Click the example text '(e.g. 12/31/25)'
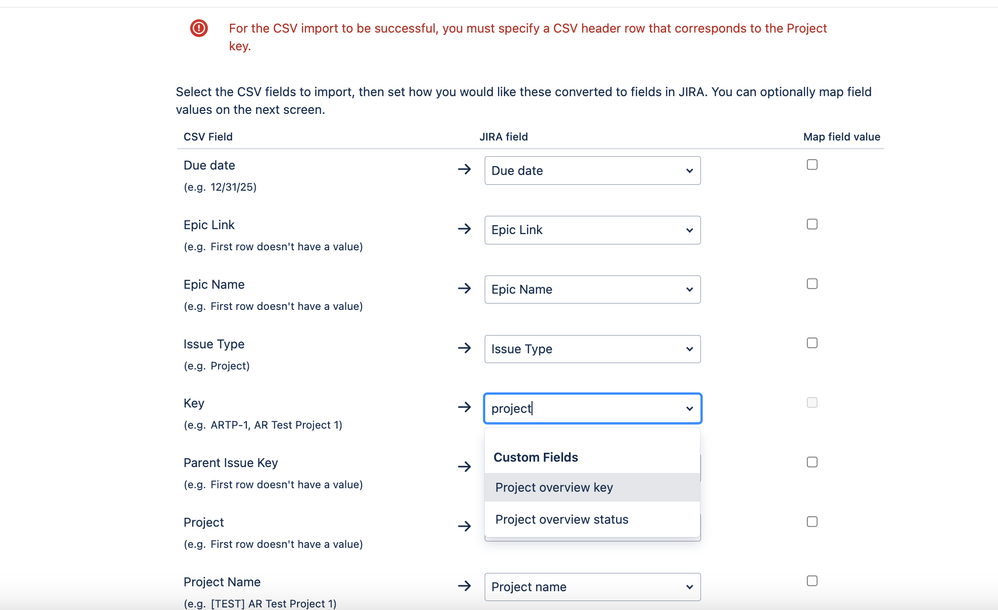Viewport: 998px width, 610px height. tap(220, 187)
